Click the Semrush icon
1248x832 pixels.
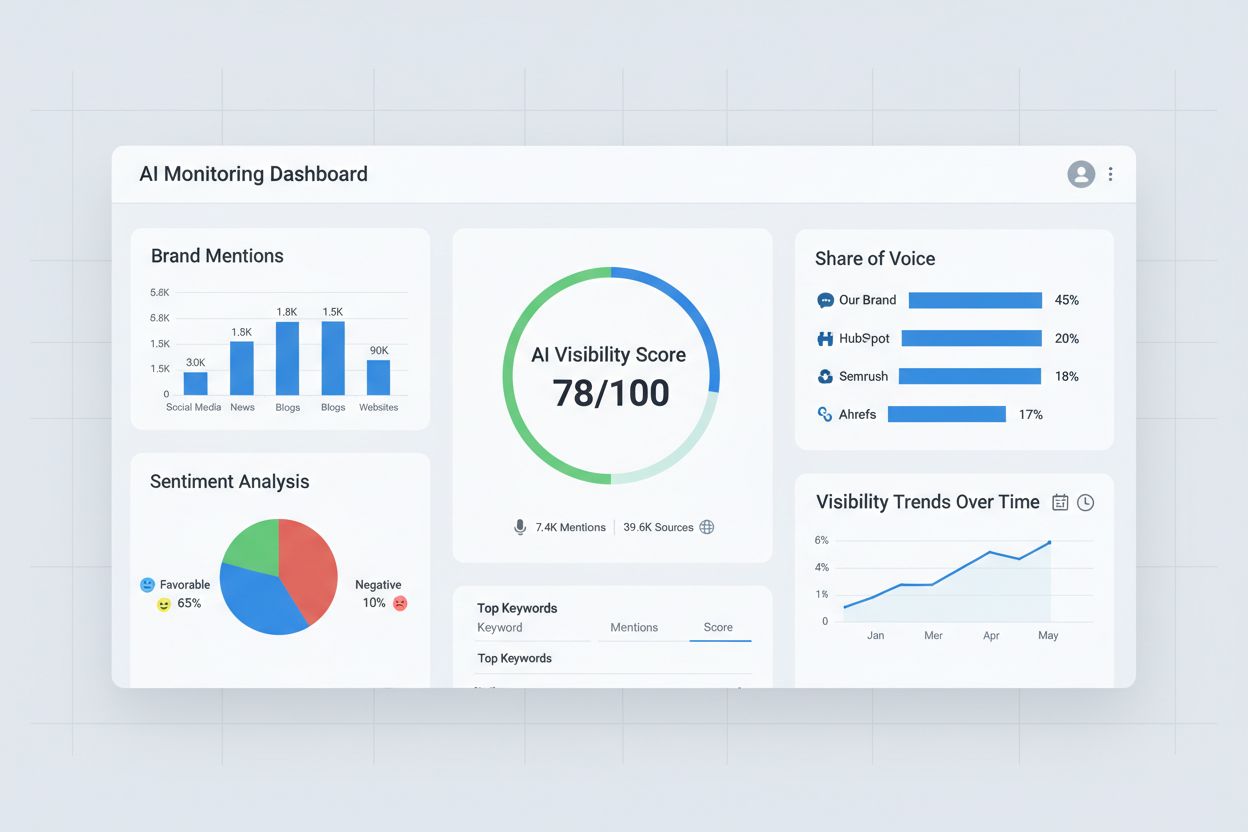tap(823, 376)
